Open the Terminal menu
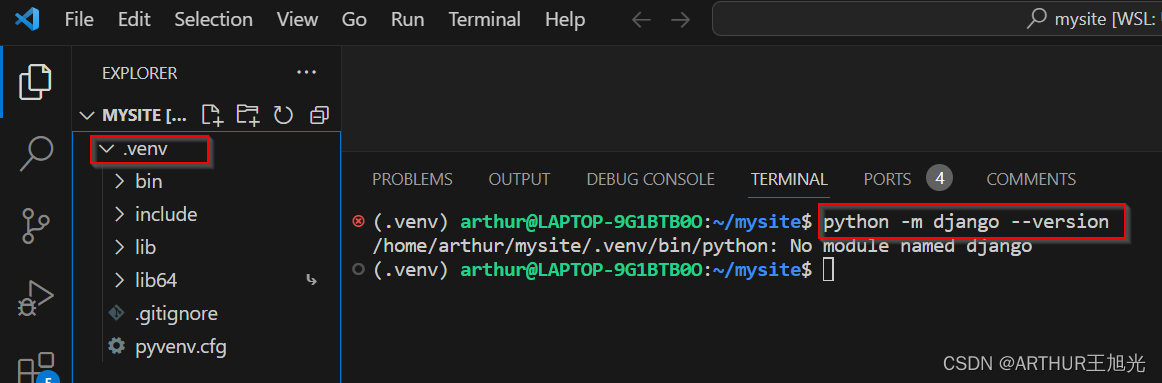This screenshot has width=1162, height=383. click(485, 19)
